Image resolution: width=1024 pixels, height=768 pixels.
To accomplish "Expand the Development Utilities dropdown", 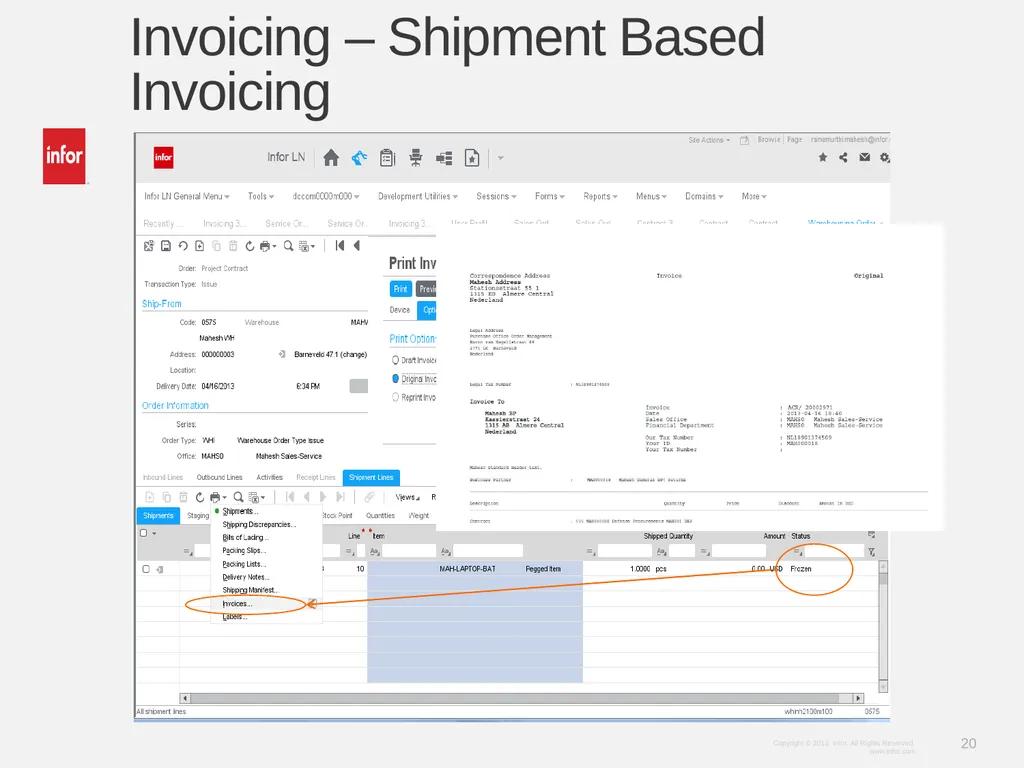I will point(418,196).
